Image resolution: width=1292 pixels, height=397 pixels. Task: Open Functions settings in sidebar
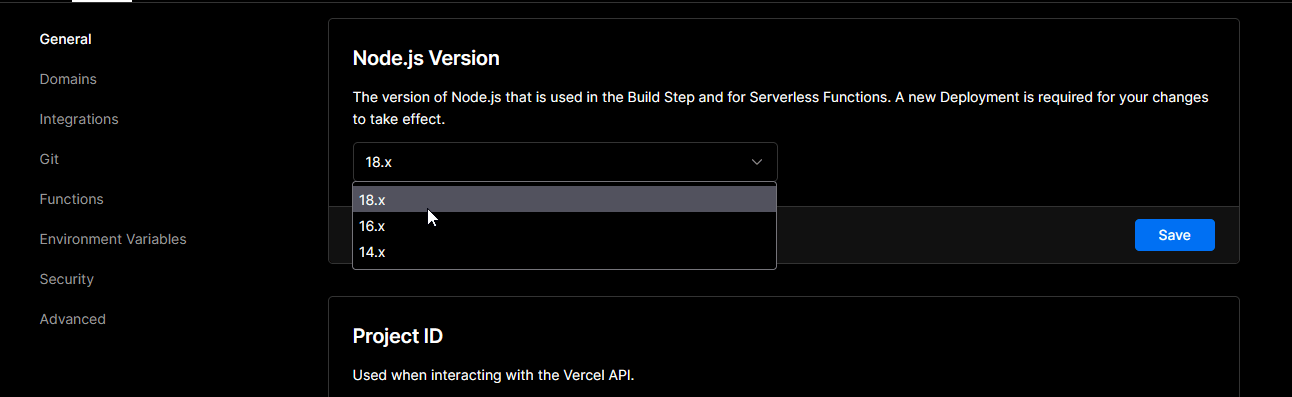(71, 199)
